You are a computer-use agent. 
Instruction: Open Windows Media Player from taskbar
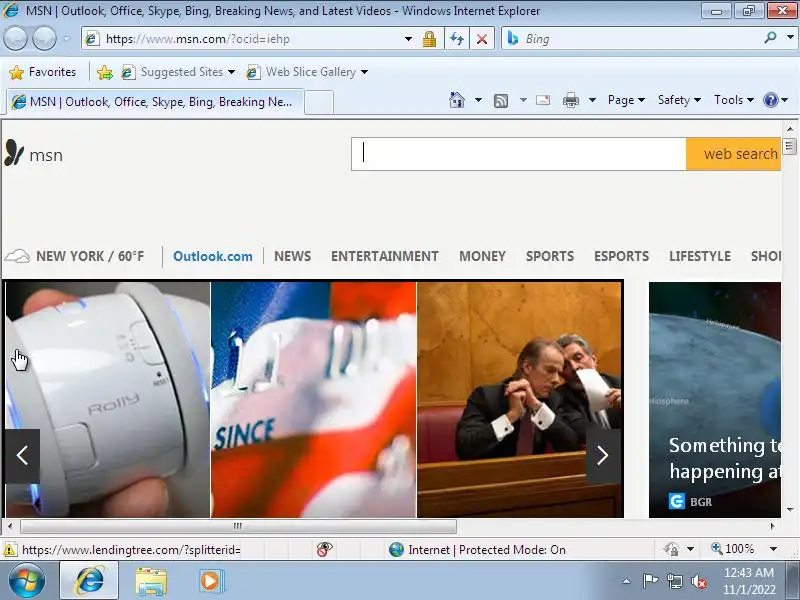click(210, 581)
